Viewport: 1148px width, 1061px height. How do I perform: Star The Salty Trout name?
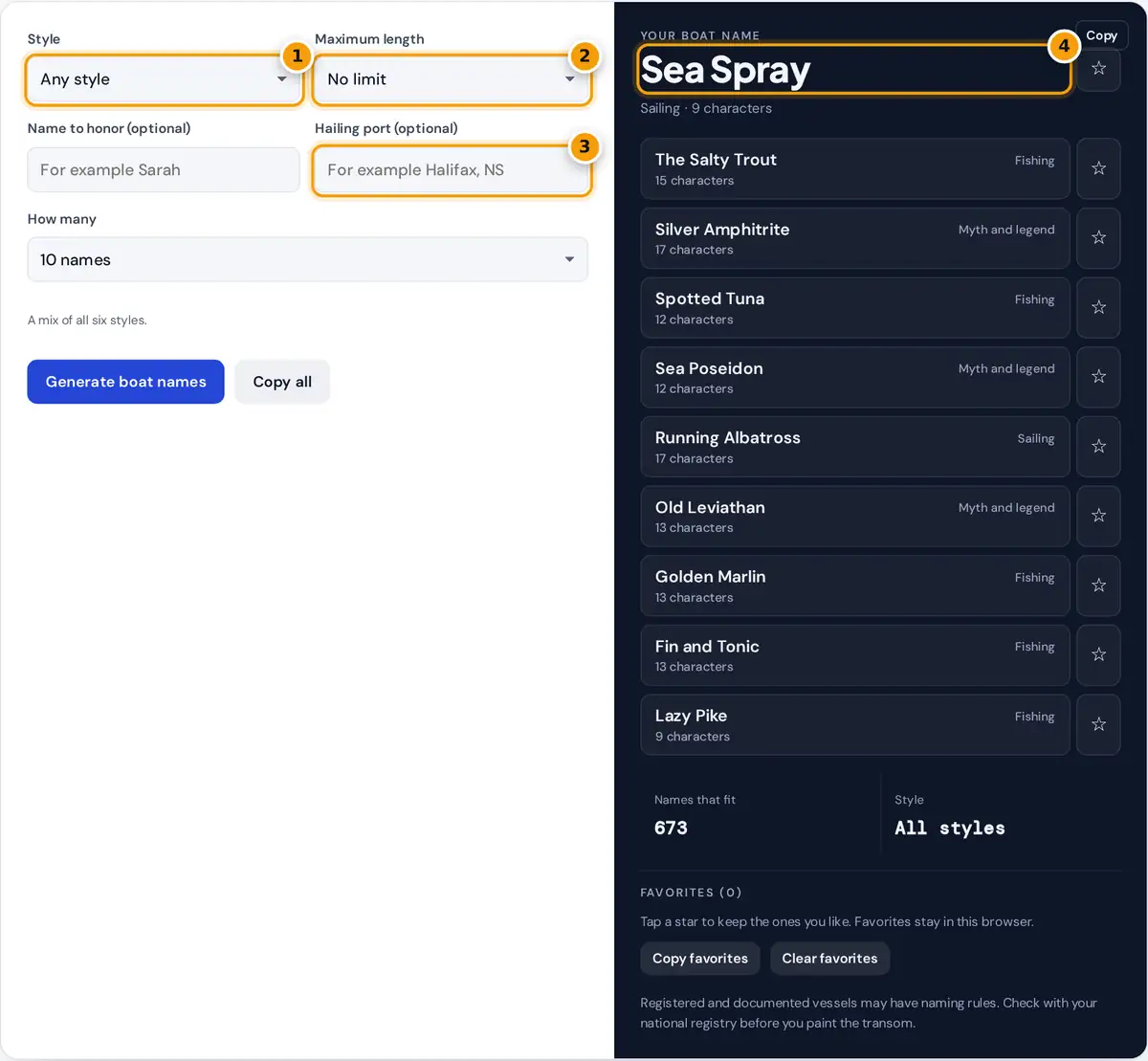tap(1098, 168)
